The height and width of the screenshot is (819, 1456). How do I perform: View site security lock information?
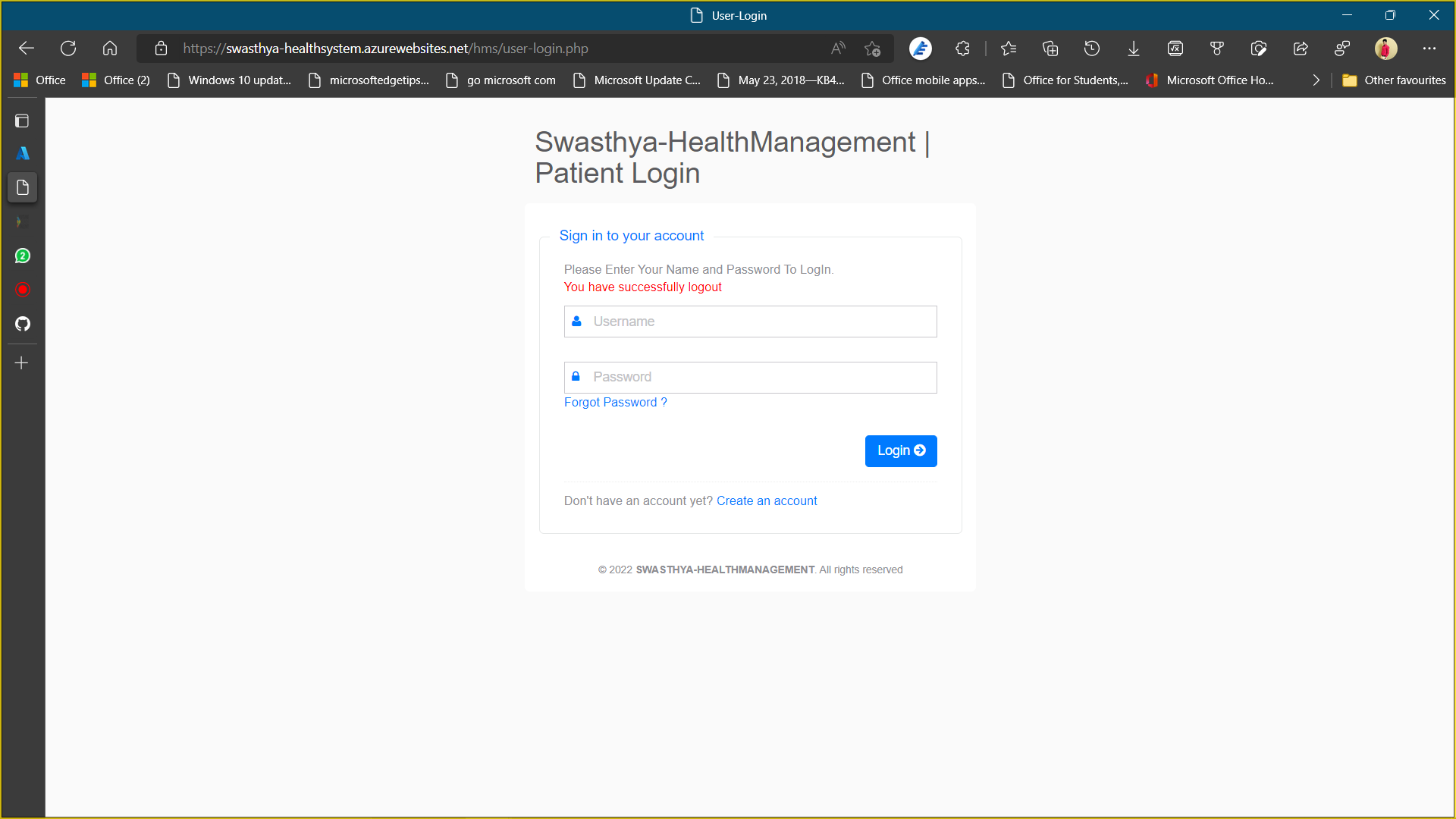[161, 49]
